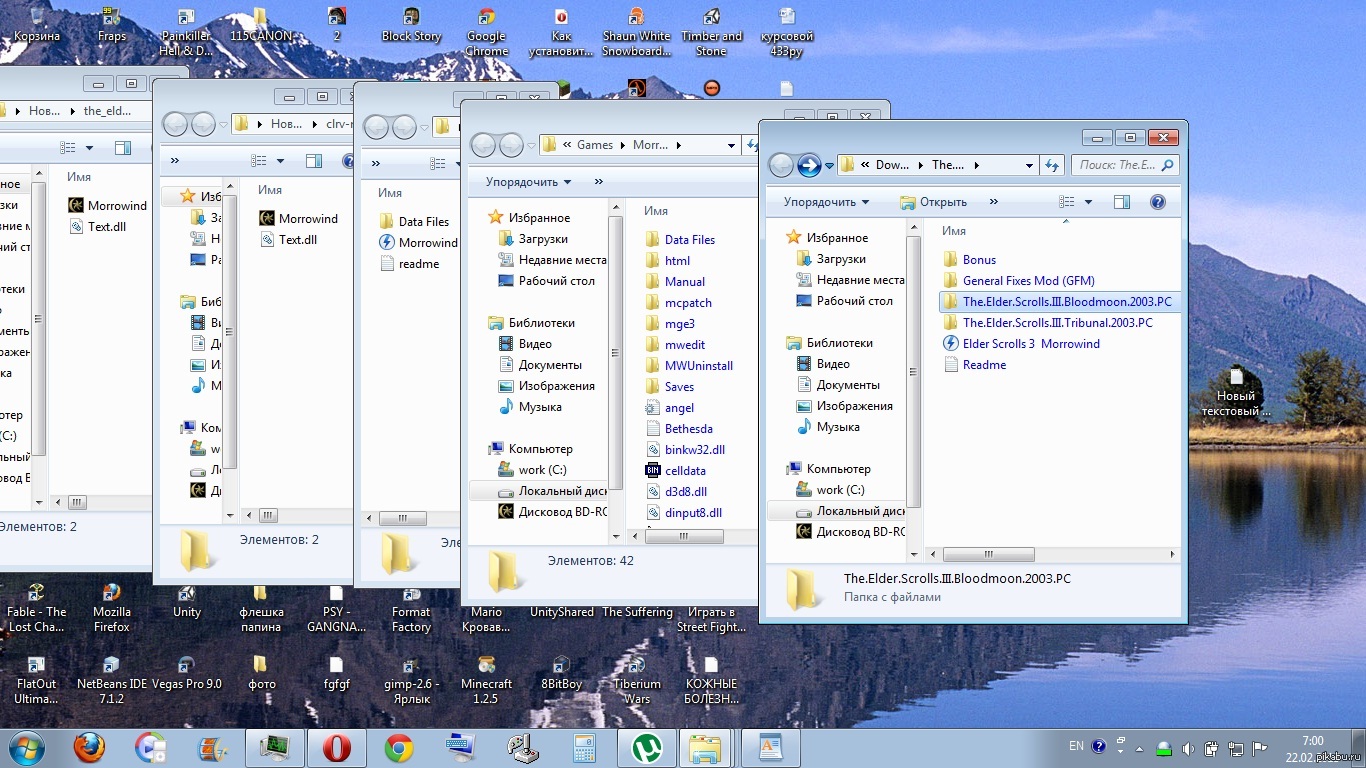Toggle the preview pane in the clrv window
This screenshot has width=1366, height=768.
click(x=314, y=161)
